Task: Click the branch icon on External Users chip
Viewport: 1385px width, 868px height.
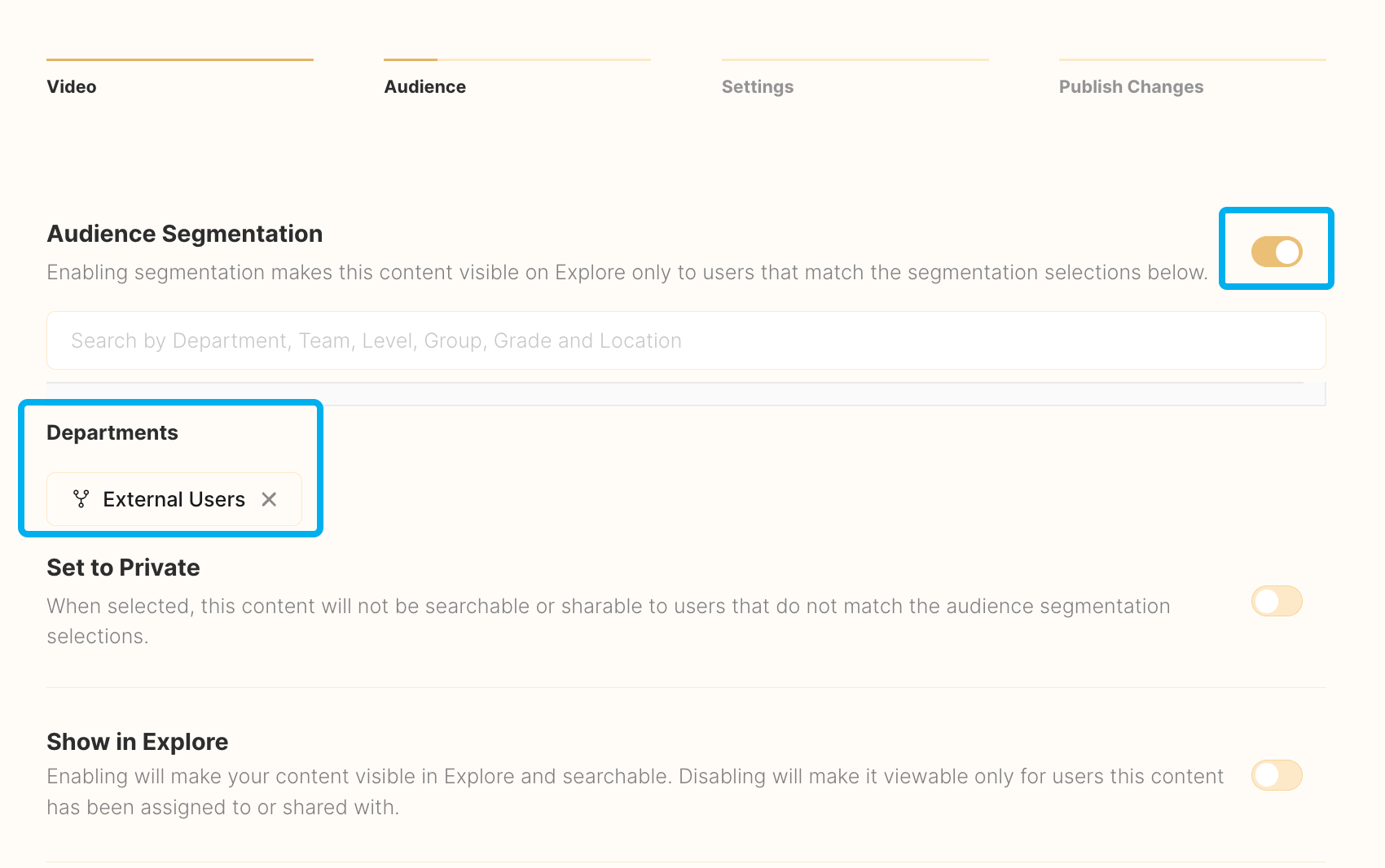Action: tap(81, 499)
